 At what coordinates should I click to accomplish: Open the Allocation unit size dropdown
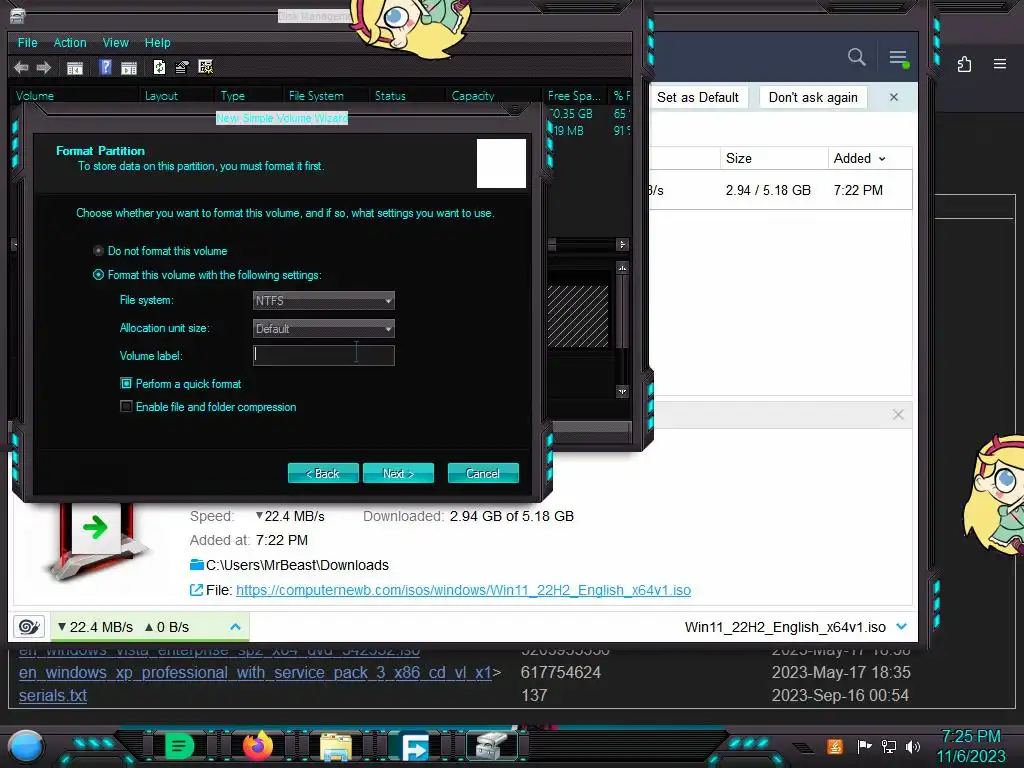(324, 328)
